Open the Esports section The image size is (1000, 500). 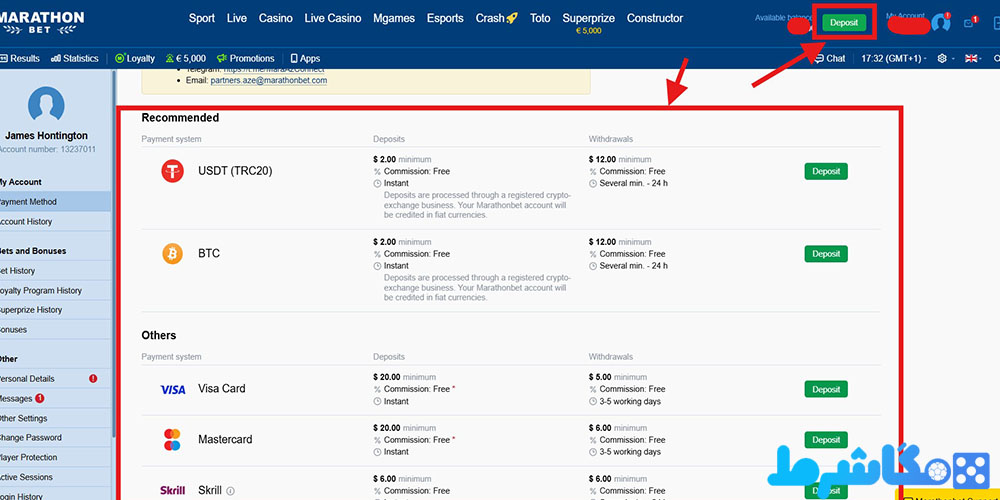tap(445, 18)
